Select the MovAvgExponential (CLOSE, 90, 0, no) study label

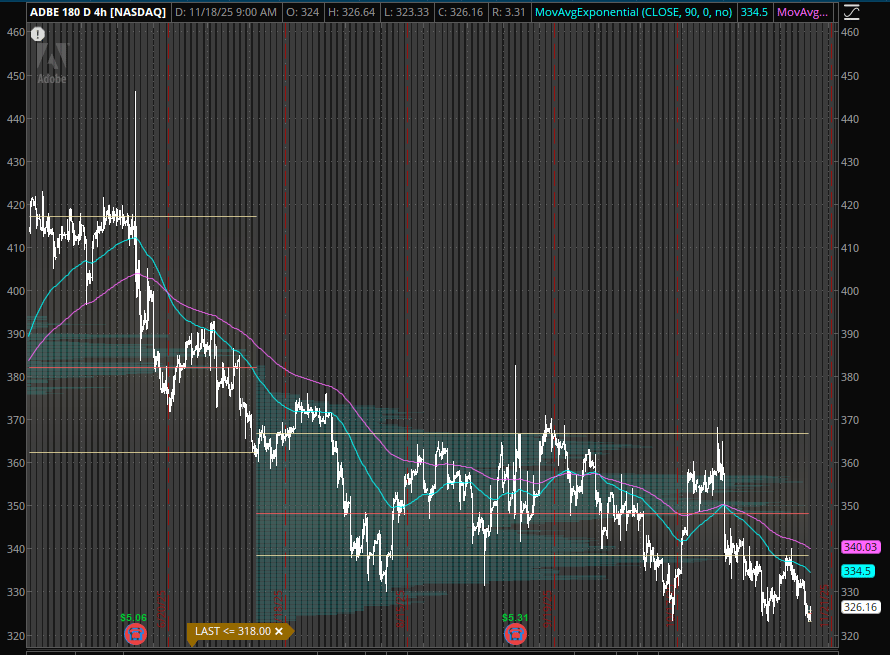[633, 12]
